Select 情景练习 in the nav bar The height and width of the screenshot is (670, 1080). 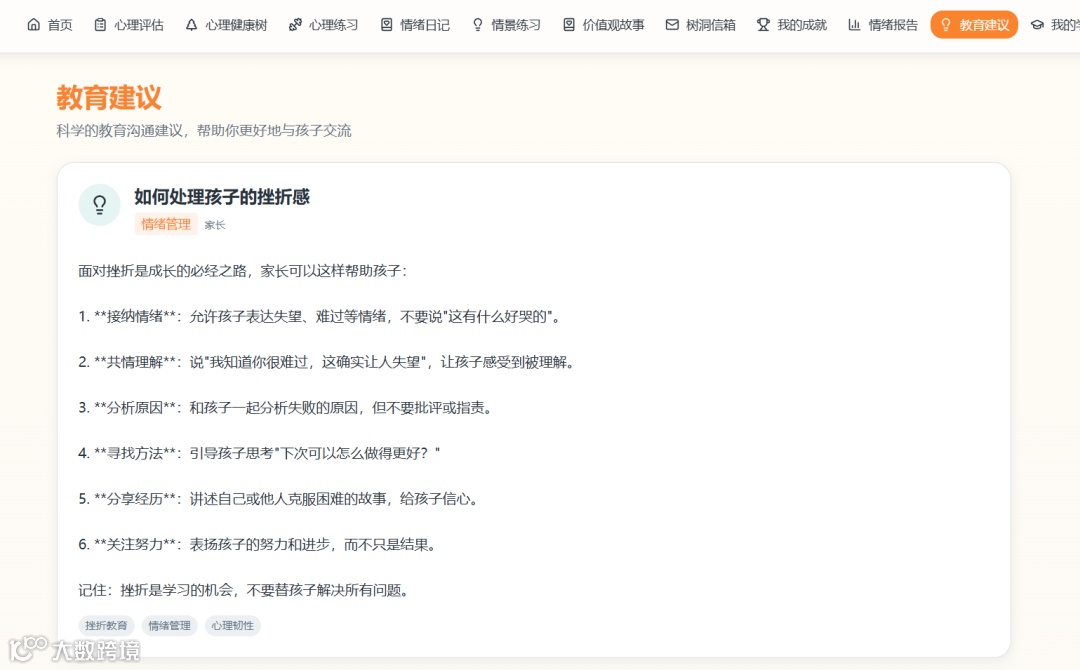coord(506,25)
